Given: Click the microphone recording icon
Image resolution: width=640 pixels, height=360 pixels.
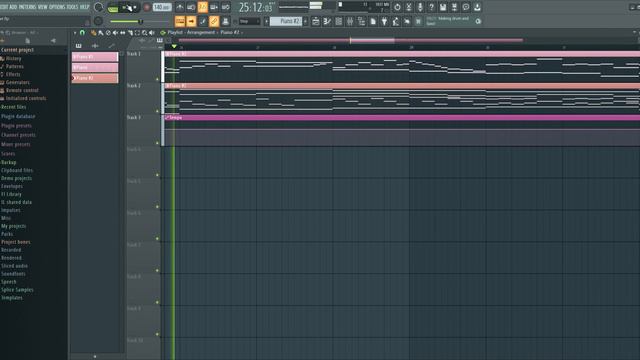Looking at the screenshot, I should pyautogui.click(x=420, y=7).
